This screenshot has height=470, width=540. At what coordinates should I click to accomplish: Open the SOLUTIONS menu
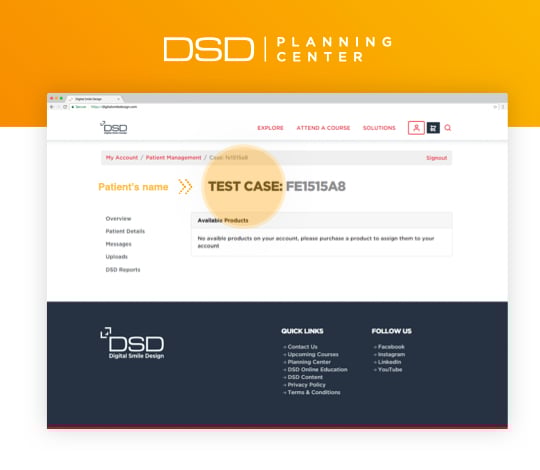(379, 128)
